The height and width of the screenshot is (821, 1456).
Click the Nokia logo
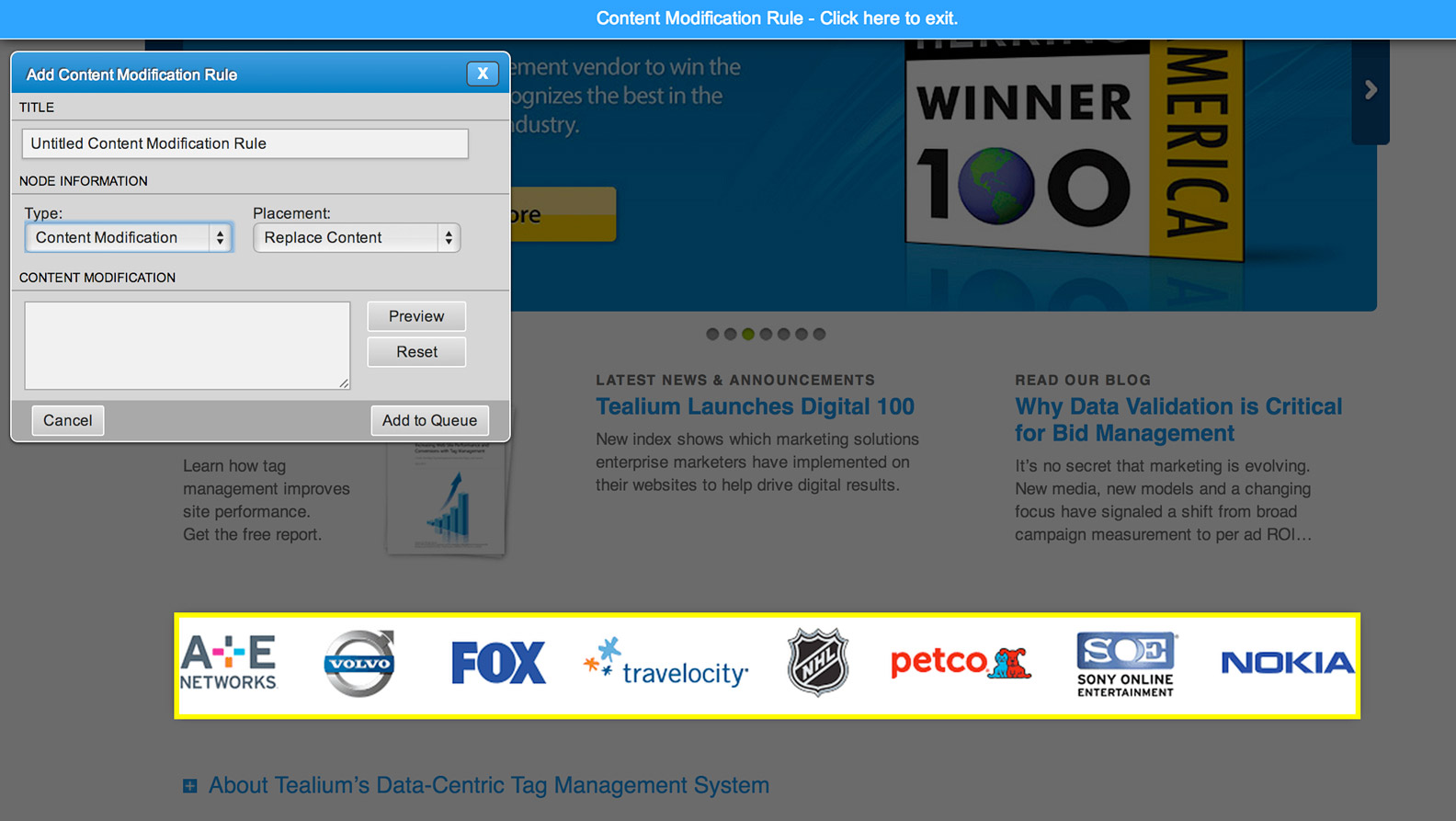click(1288, 662)
